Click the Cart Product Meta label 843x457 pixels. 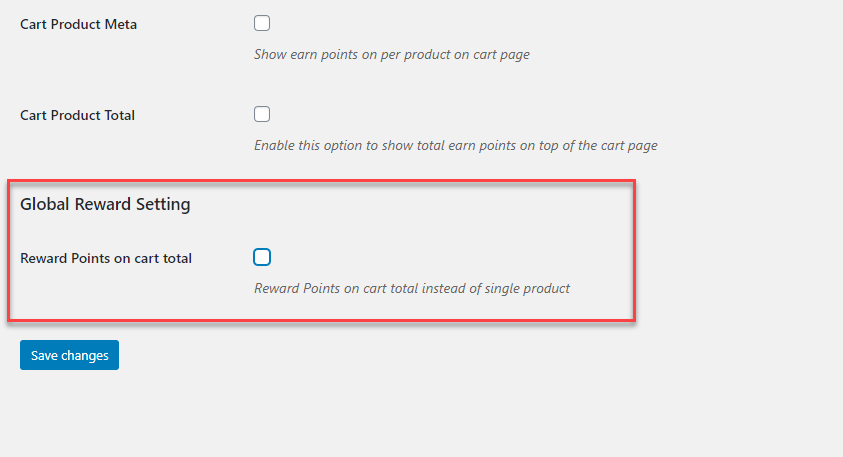pos(78,24)
